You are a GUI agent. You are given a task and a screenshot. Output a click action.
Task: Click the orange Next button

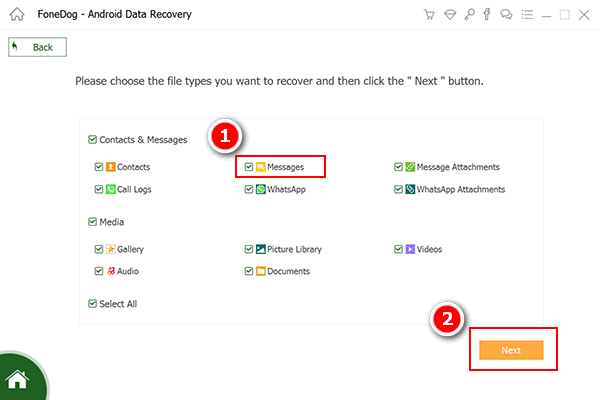(x=511, y=350)
